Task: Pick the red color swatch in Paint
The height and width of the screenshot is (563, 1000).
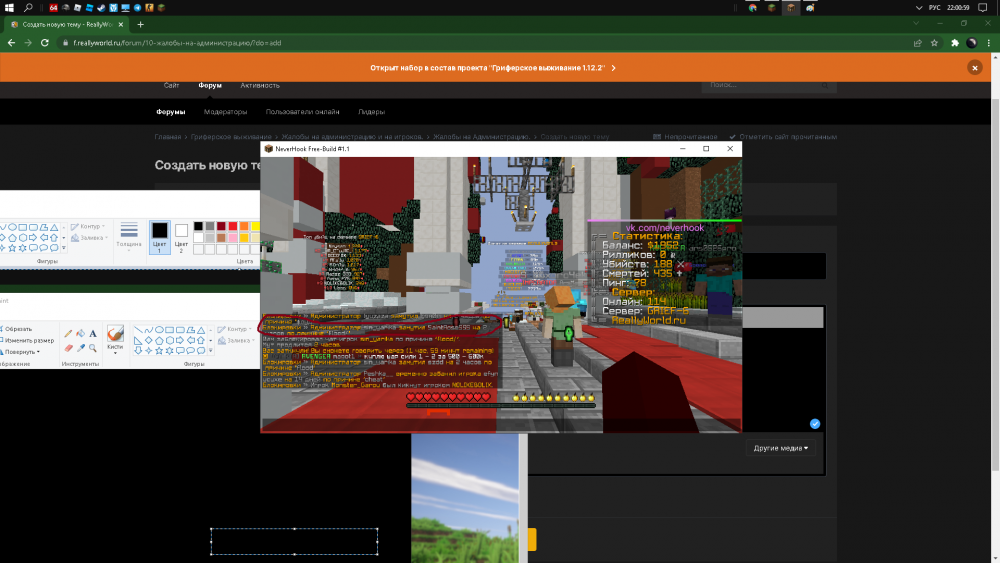Action: pos(233,226)
